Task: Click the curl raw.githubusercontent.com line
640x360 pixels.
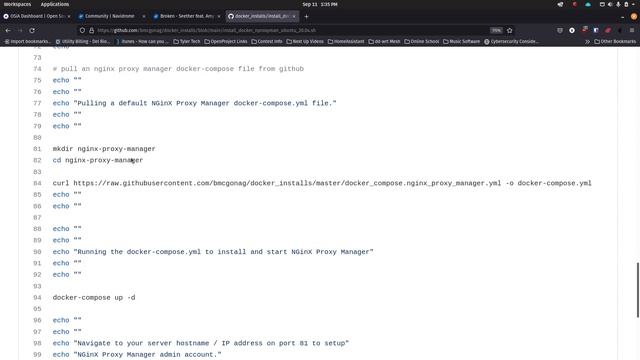Action: 322,183
